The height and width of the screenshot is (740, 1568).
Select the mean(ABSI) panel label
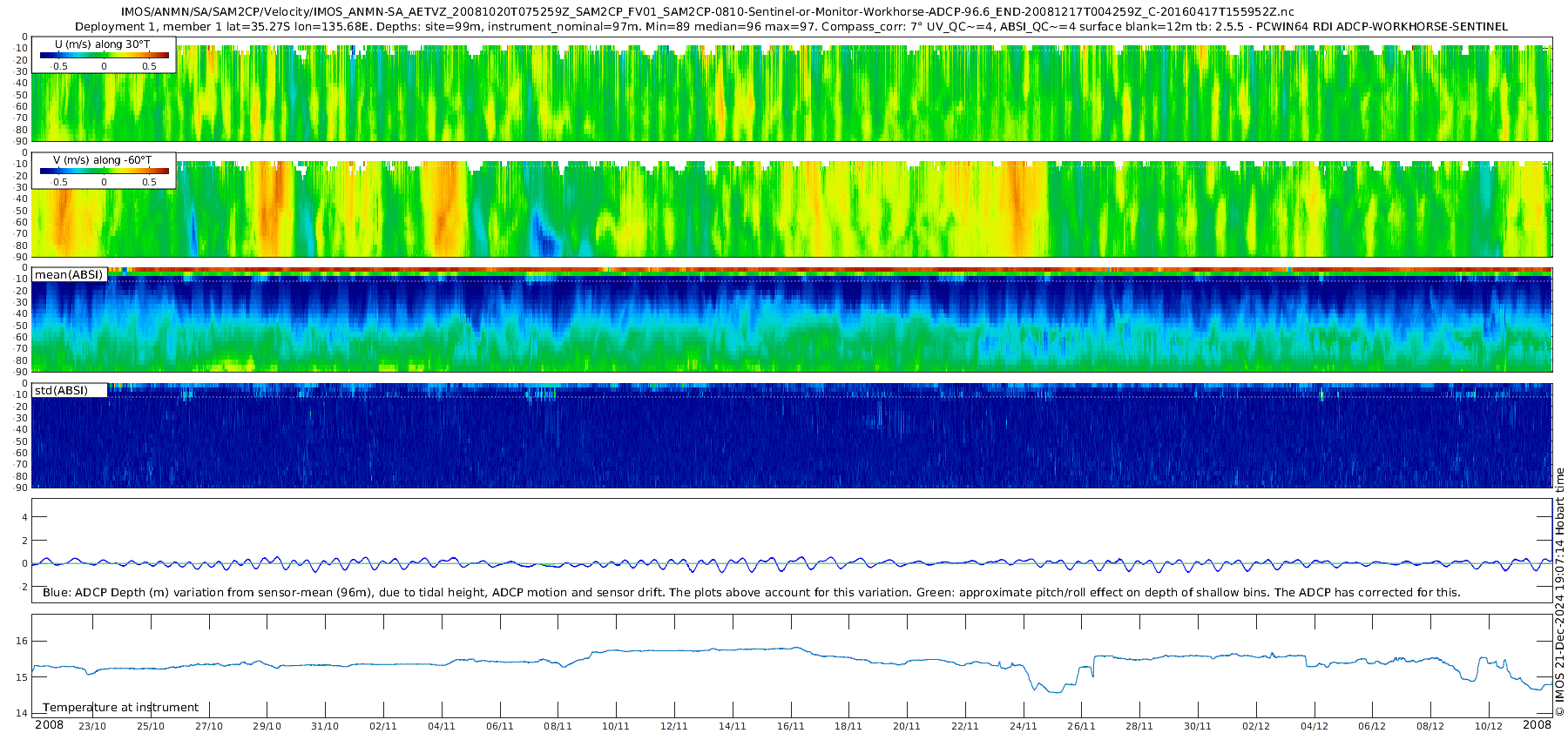[69, 275]
